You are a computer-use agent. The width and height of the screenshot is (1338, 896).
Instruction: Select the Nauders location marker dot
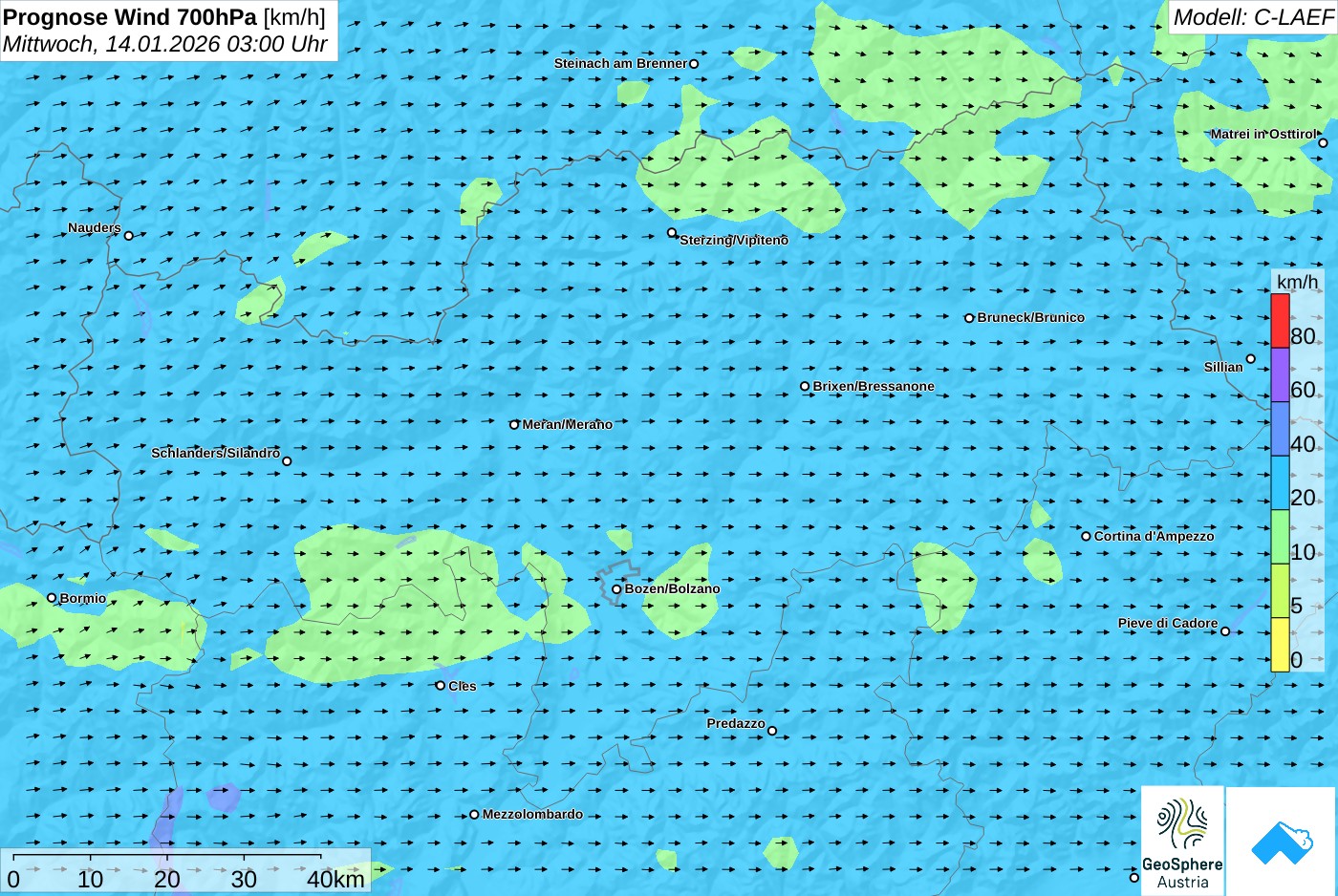coord(129,235)
